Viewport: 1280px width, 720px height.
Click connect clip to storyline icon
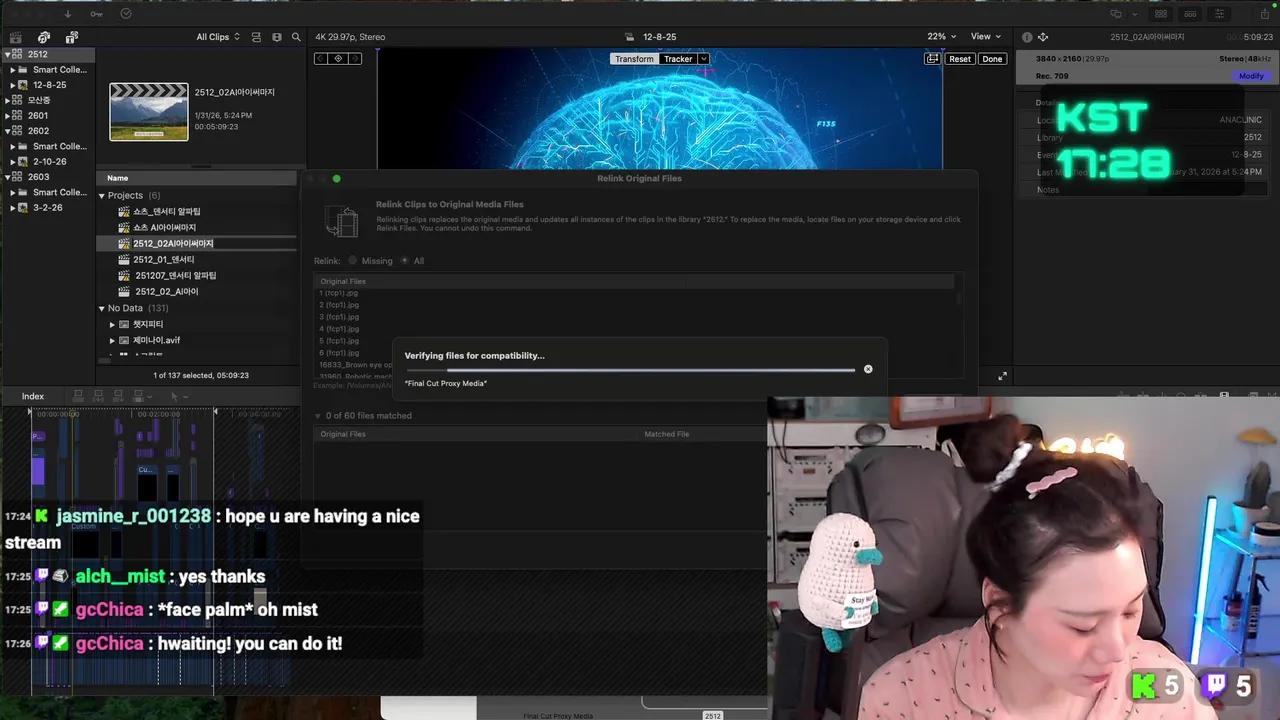(78, 396)
